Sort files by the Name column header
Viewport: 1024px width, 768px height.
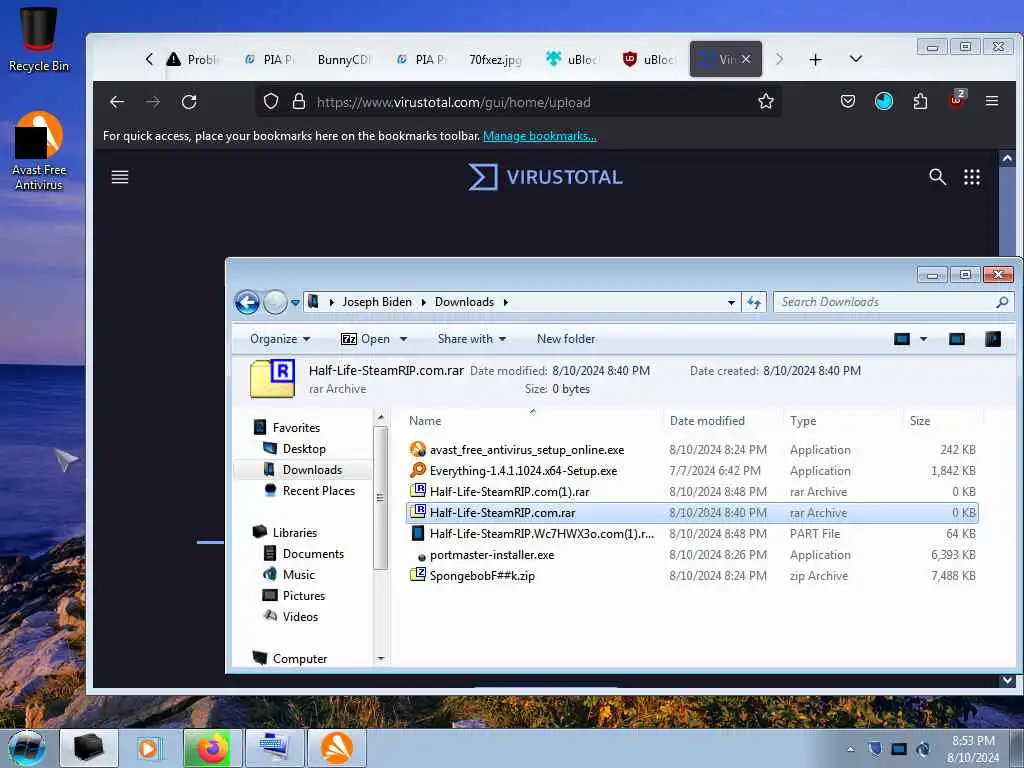pyautogui.click(x=532, y=421)
